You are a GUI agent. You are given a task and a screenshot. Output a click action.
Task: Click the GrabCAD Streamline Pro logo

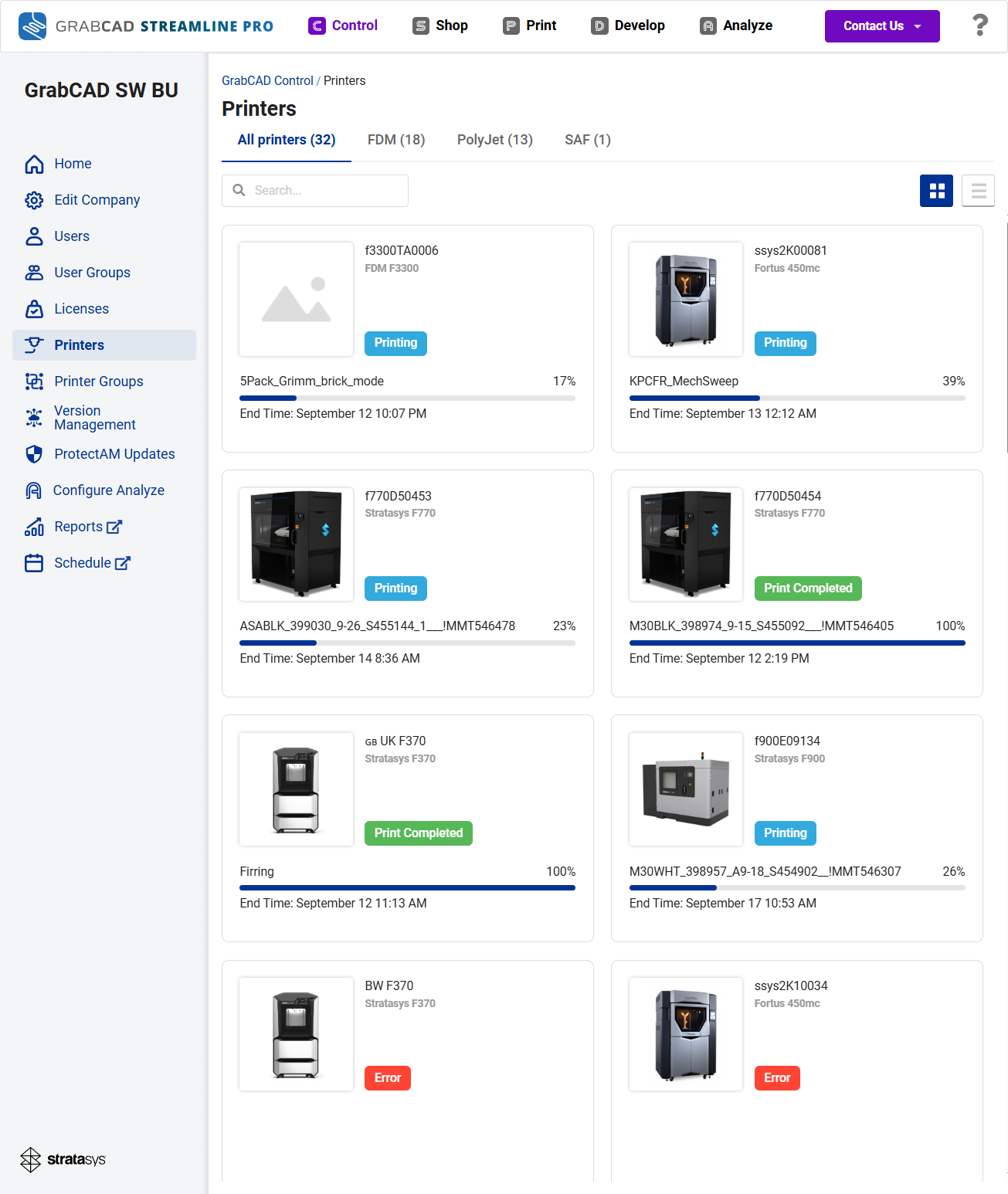click(146, 26)
